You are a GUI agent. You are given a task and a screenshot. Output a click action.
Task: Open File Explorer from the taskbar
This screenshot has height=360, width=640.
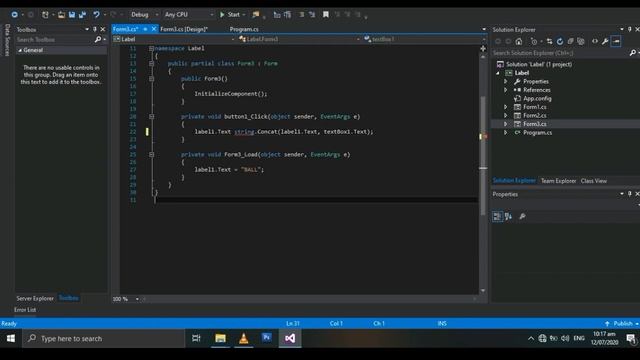220,338
